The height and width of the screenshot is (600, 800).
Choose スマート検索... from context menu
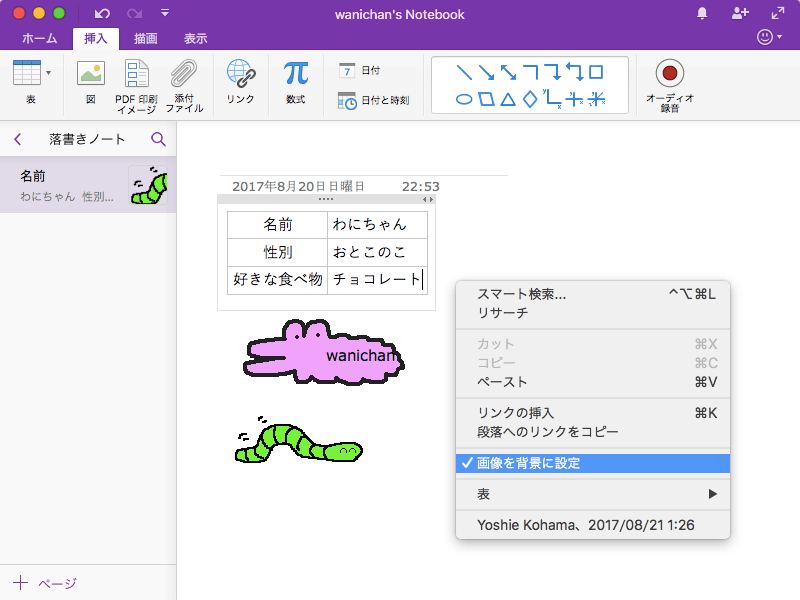593,294
